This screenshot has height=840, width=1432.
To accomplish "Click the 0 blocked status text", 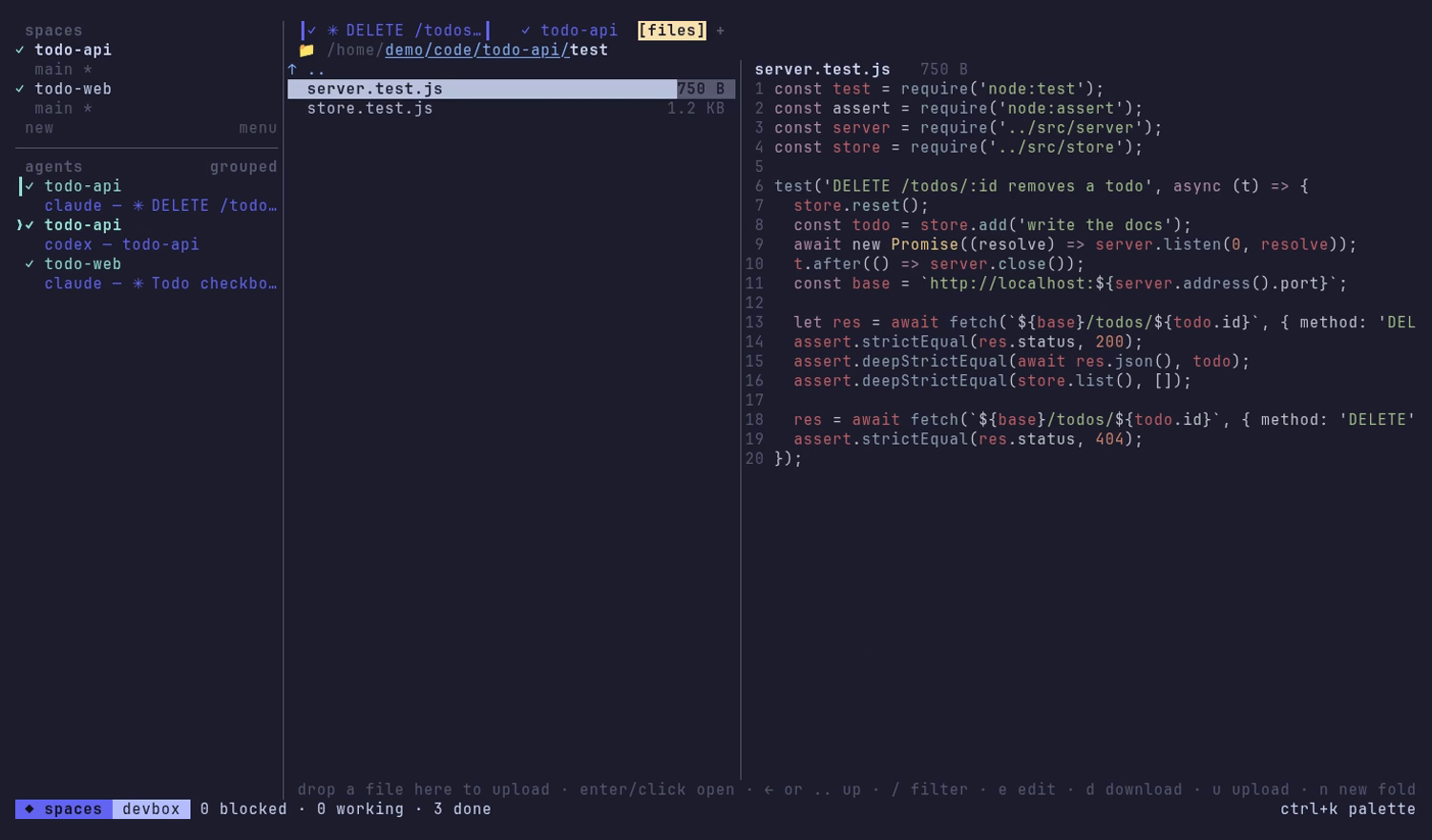I will 243,809.
